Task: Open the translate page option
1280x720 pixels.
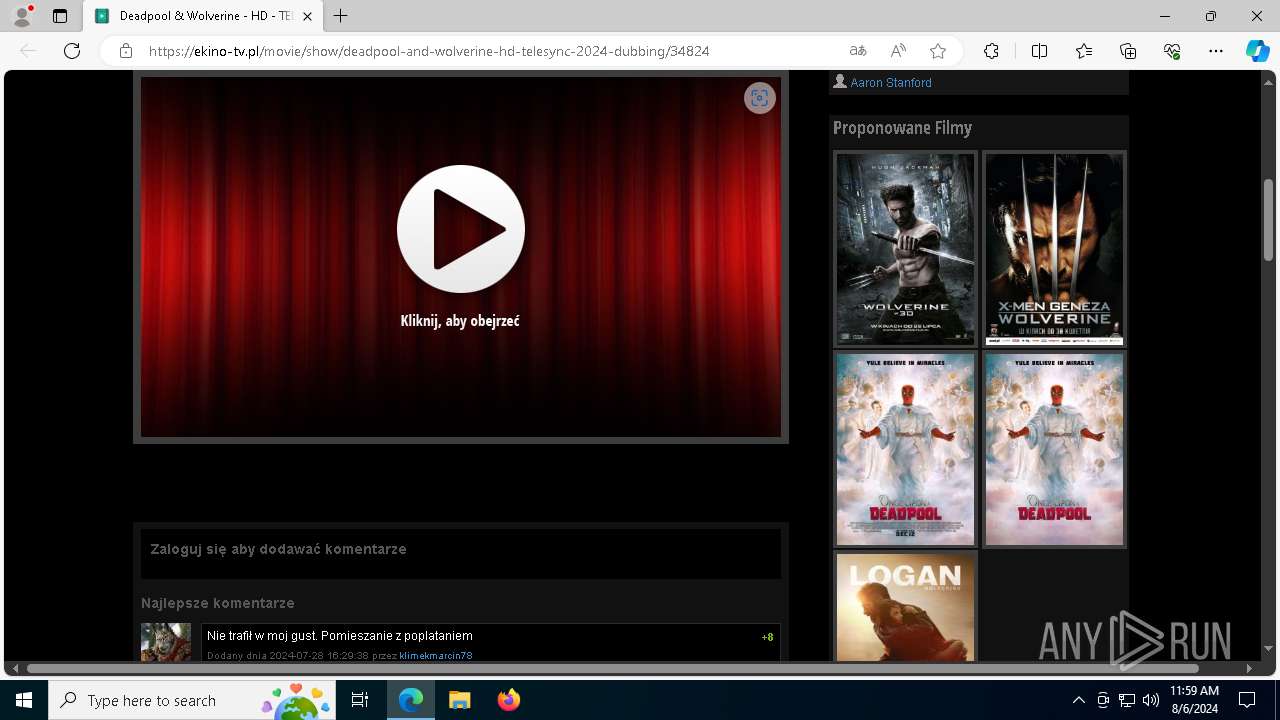Action: [858, 51]
